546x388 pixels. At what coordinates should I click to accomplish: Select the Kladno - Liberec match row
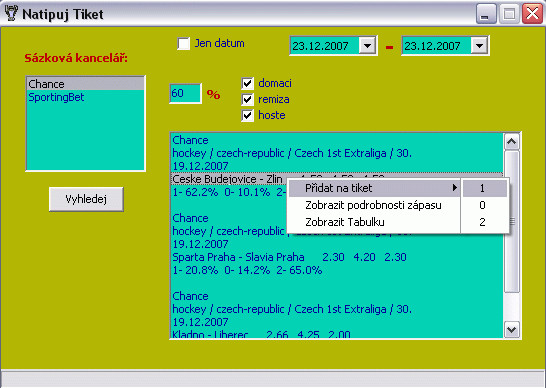pos(337,335)
